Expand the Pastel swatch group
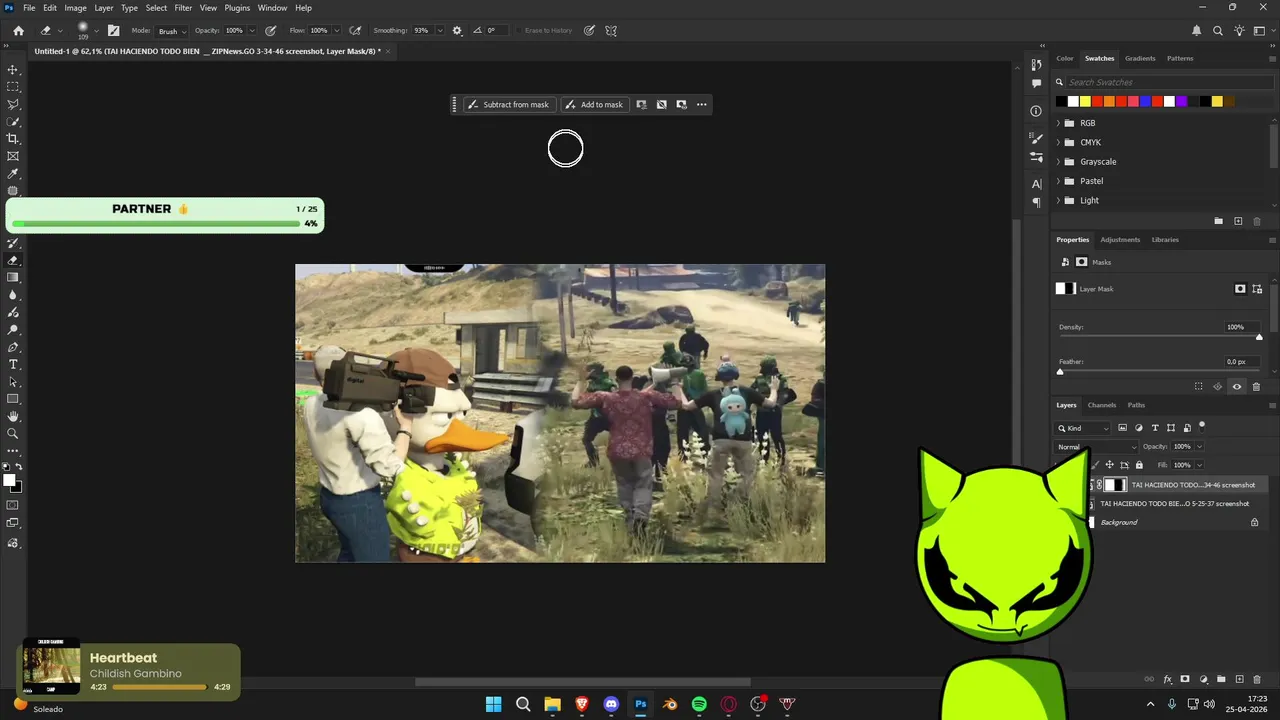This screenshot has height=720, width=1280. [1058, 181]
